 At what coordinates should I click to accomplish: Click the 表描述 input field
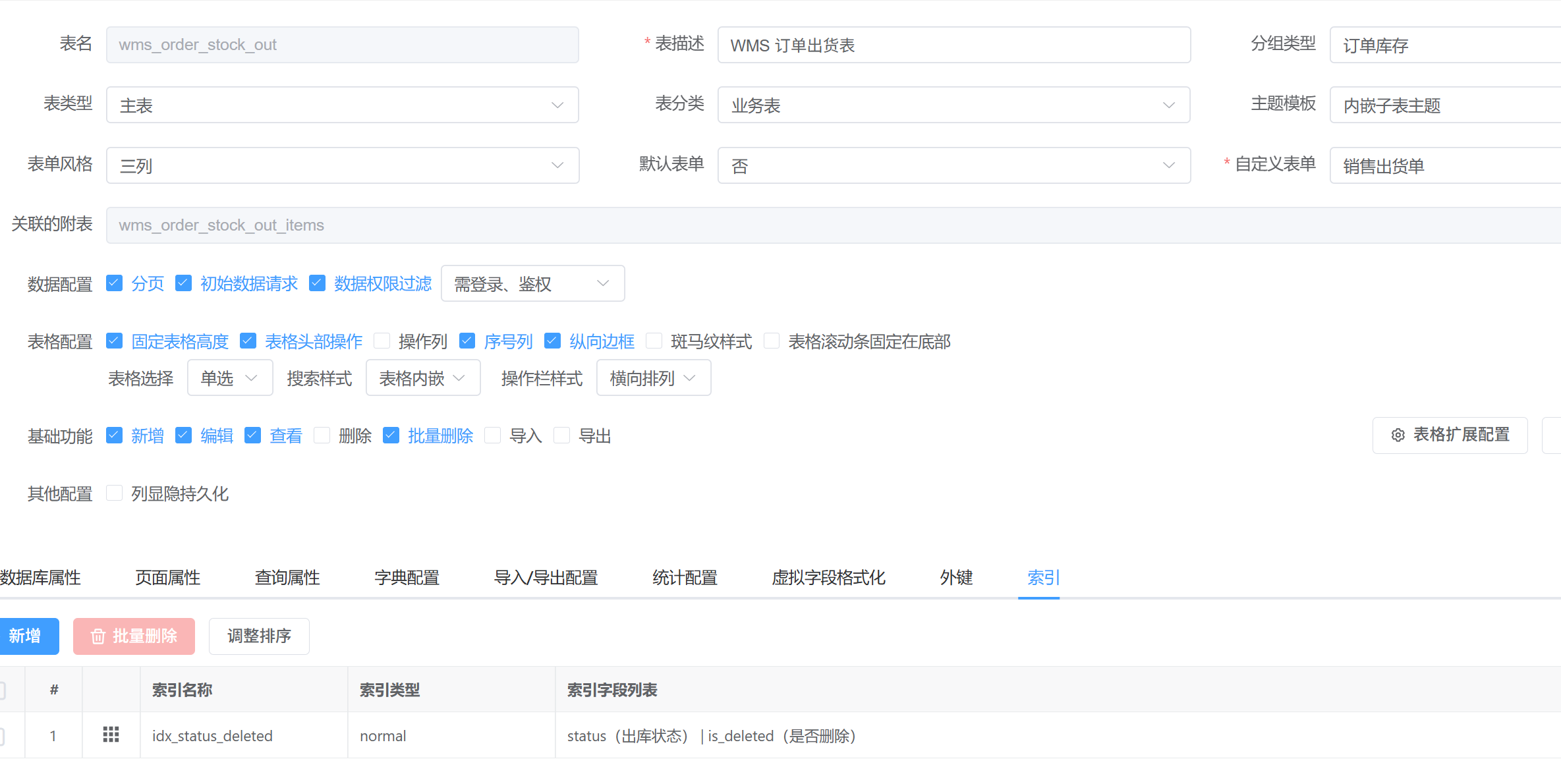[953, 45]
